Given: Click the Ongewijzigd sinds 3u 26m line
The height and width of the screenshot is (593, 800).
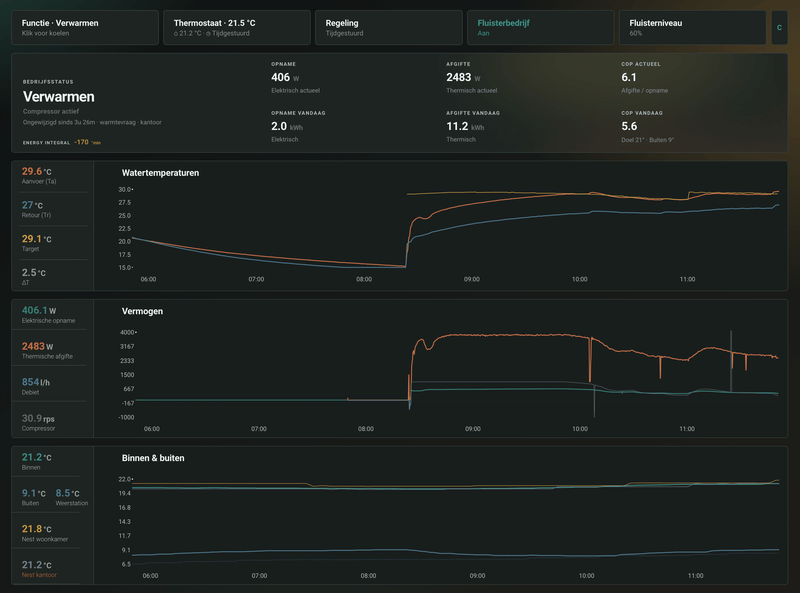Looking at the screenshot, I should coord(92,122).
